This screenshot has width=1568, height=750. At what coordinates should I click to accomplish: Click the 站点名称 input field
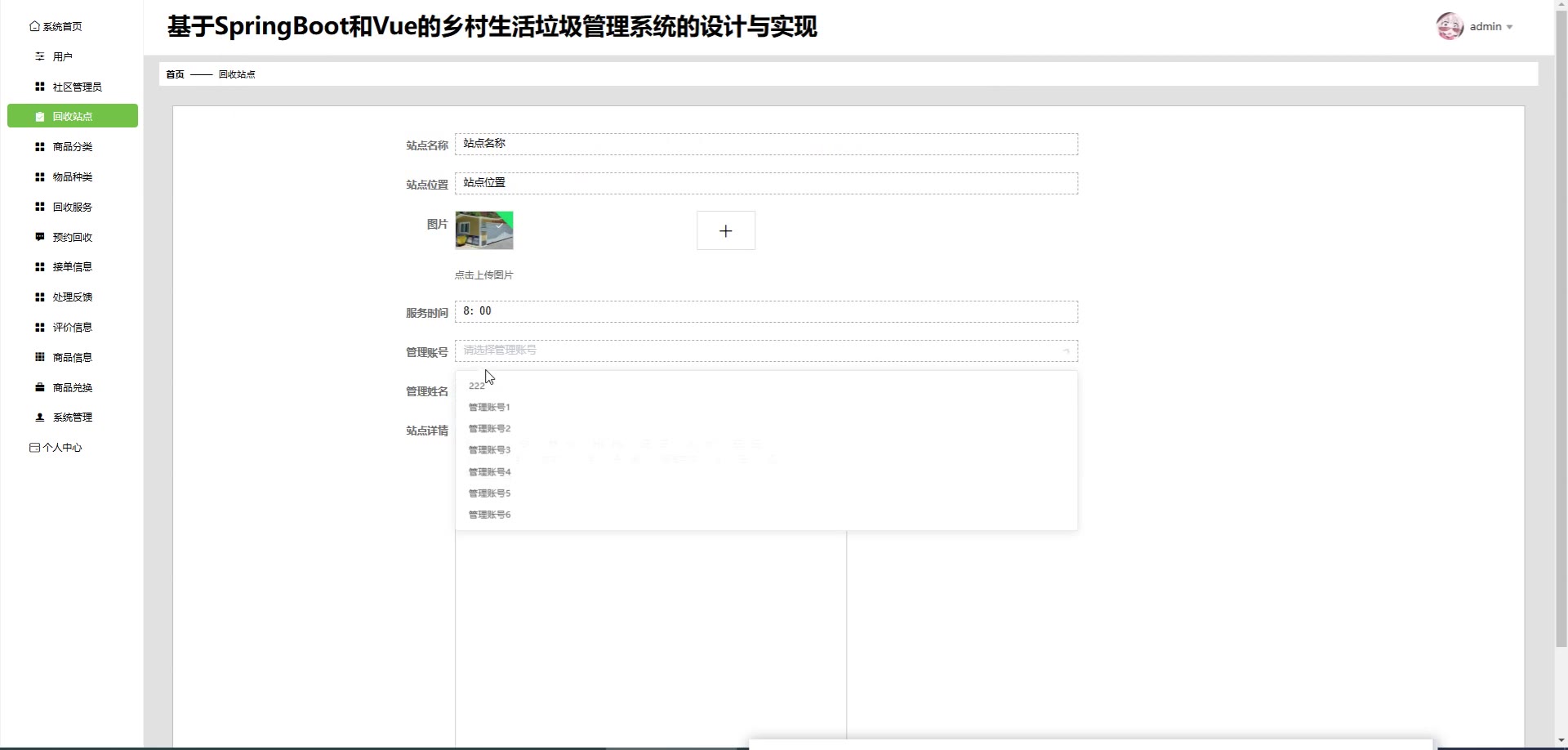766,145
